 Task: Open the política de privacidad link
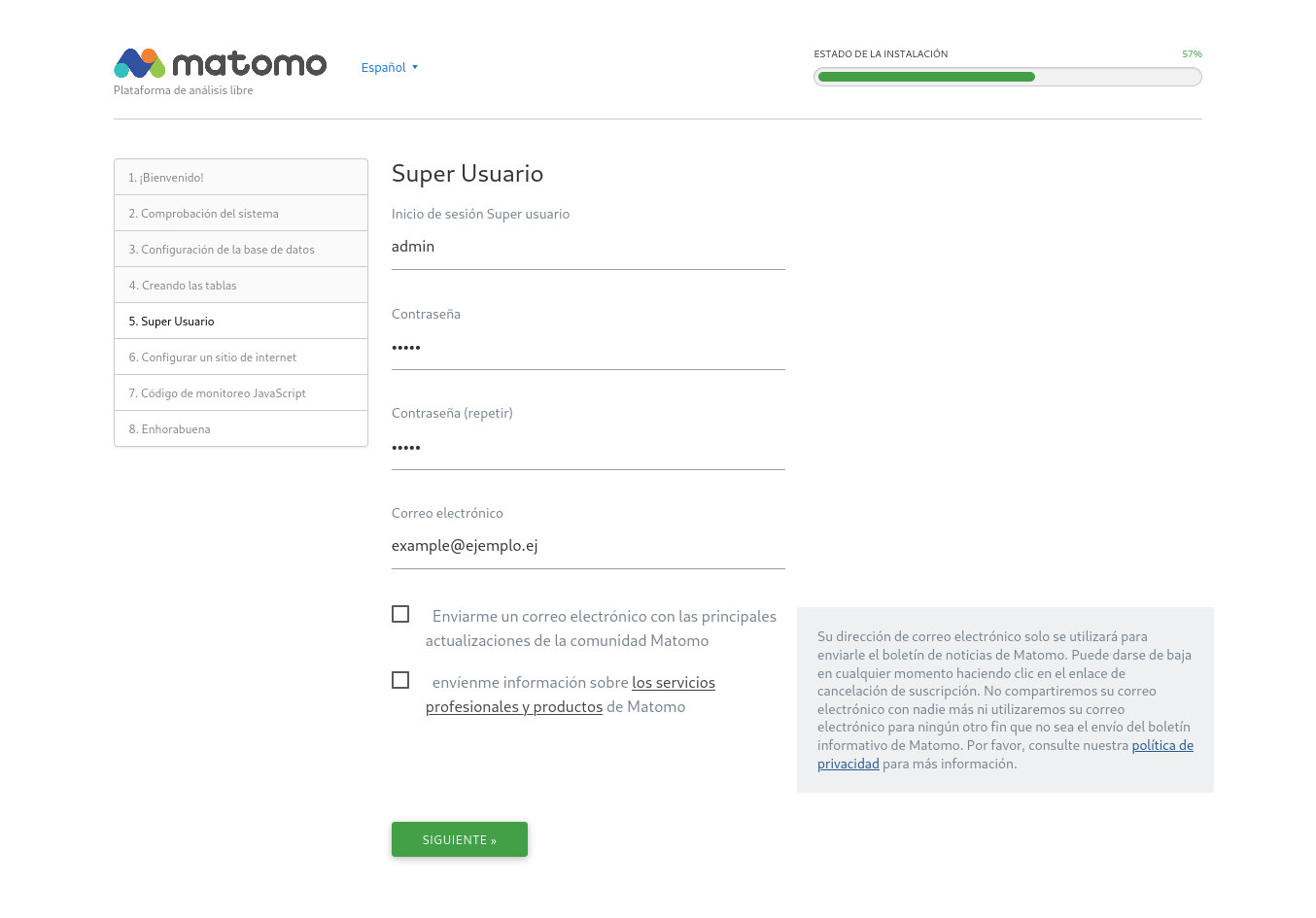pyautogui.click(x=1005, y=755)
